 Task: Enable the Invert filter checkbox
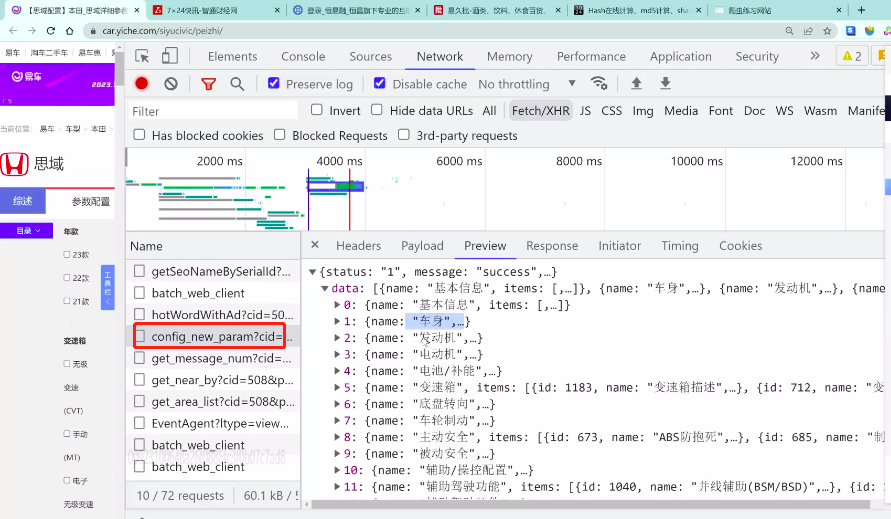317,110
